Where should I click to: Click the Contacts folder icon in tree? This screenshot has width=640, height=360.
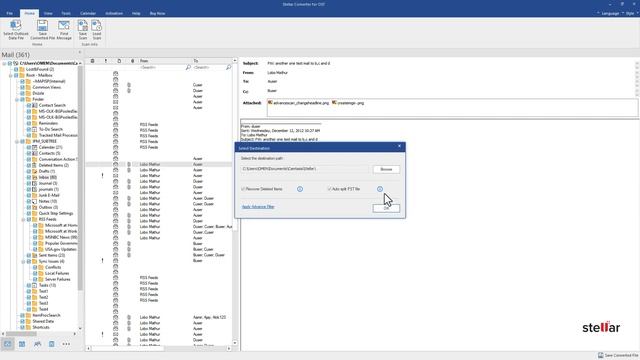35,153
